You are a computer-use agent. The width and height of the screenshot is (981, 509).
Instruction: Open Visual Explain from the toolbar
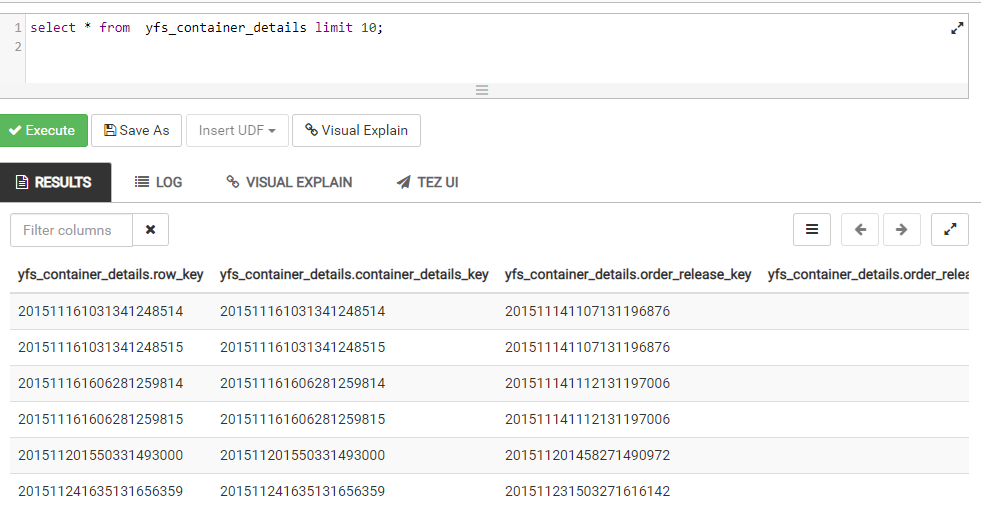pos(356,130)
